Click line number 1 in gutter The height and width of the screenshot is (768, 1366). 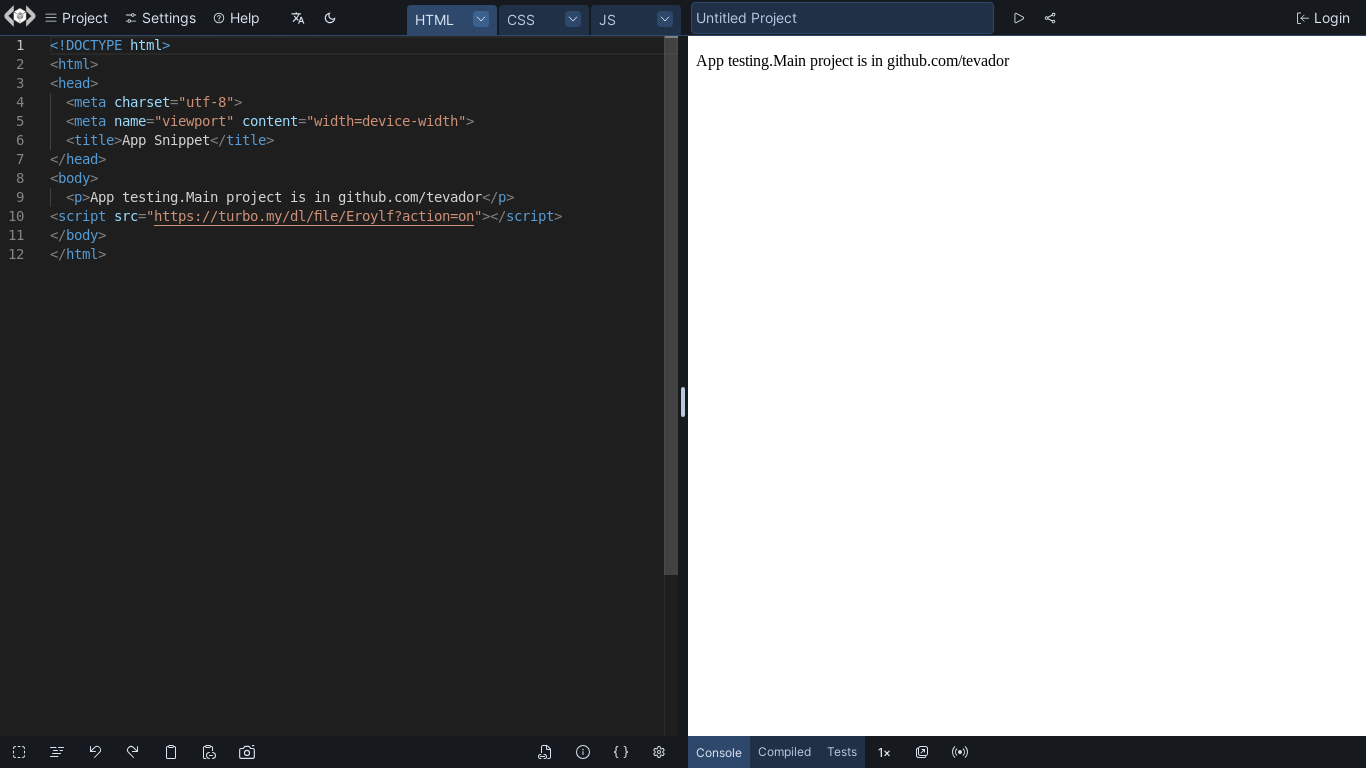pos(19,45)
